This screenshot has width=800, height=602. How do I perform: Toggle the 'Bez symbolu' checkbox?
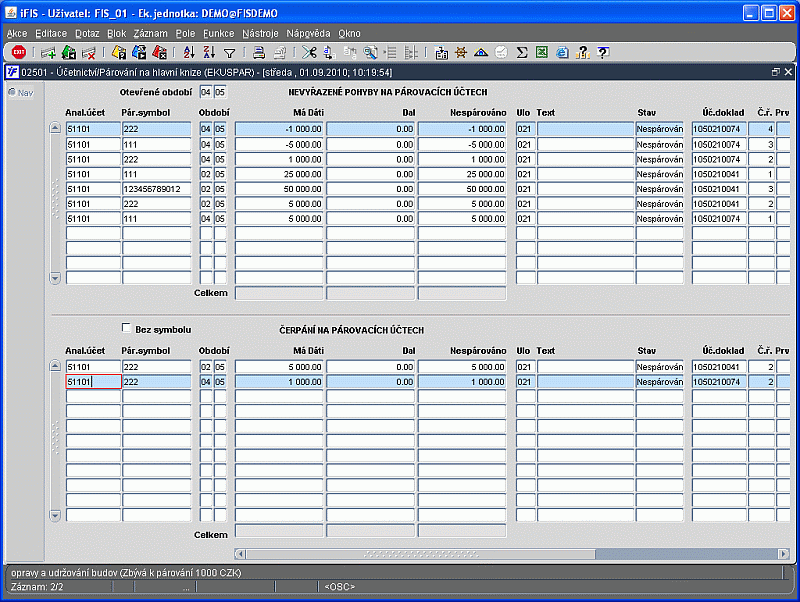pyautogui.click(x=126, y=328)
